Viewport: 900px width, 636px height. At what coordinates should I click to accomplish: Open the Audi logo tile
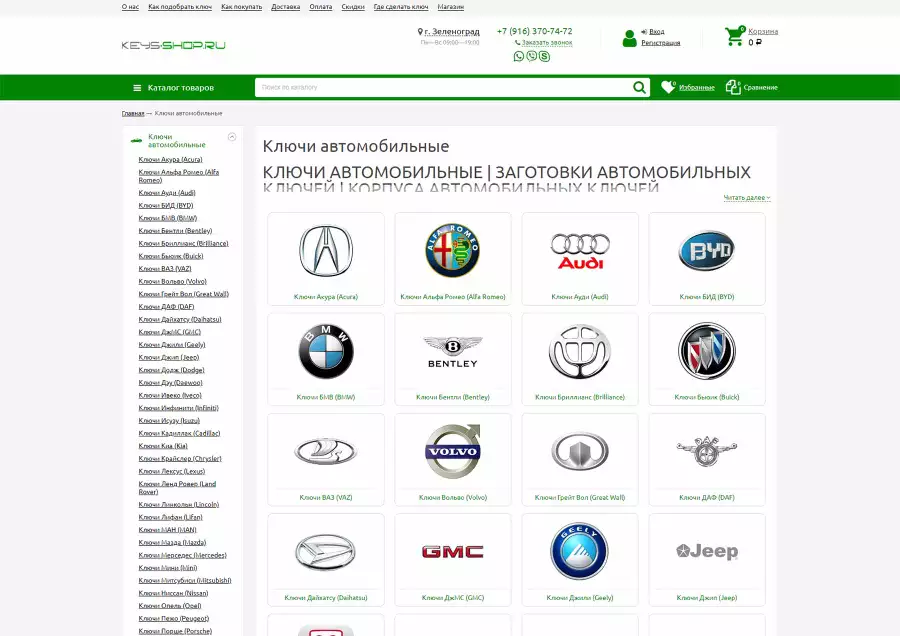tap(580, 259)
